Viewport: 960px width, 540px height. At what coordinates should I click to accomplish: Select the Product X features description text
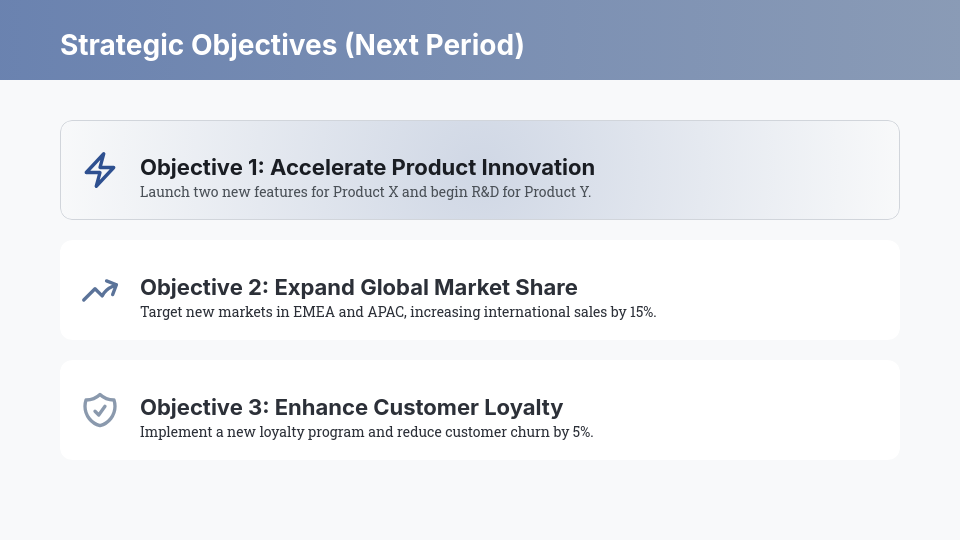tap(366, 192)
